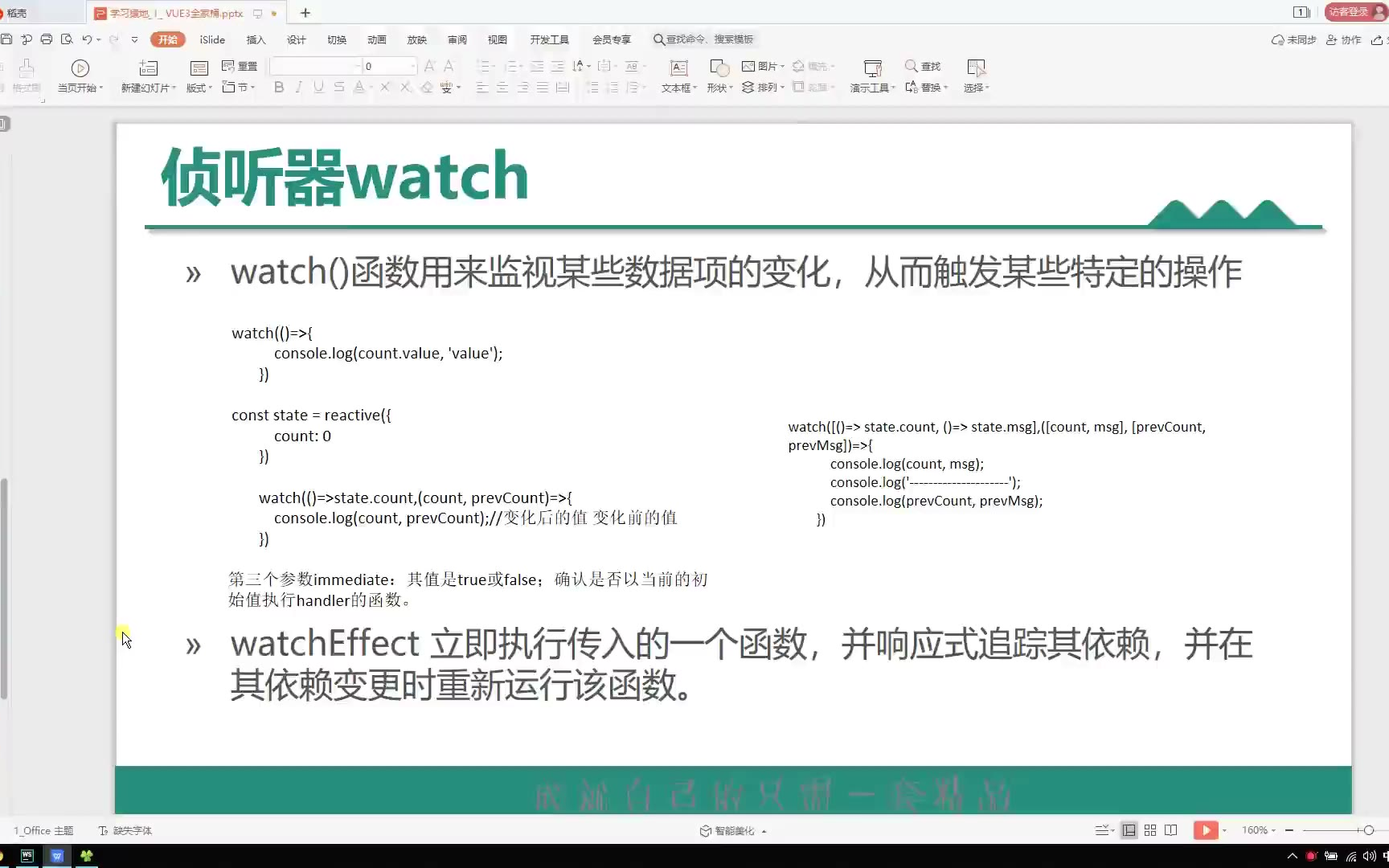Open the arrange (排列) menu
This screenshot has width=1389, height=868.
[762, 87]
